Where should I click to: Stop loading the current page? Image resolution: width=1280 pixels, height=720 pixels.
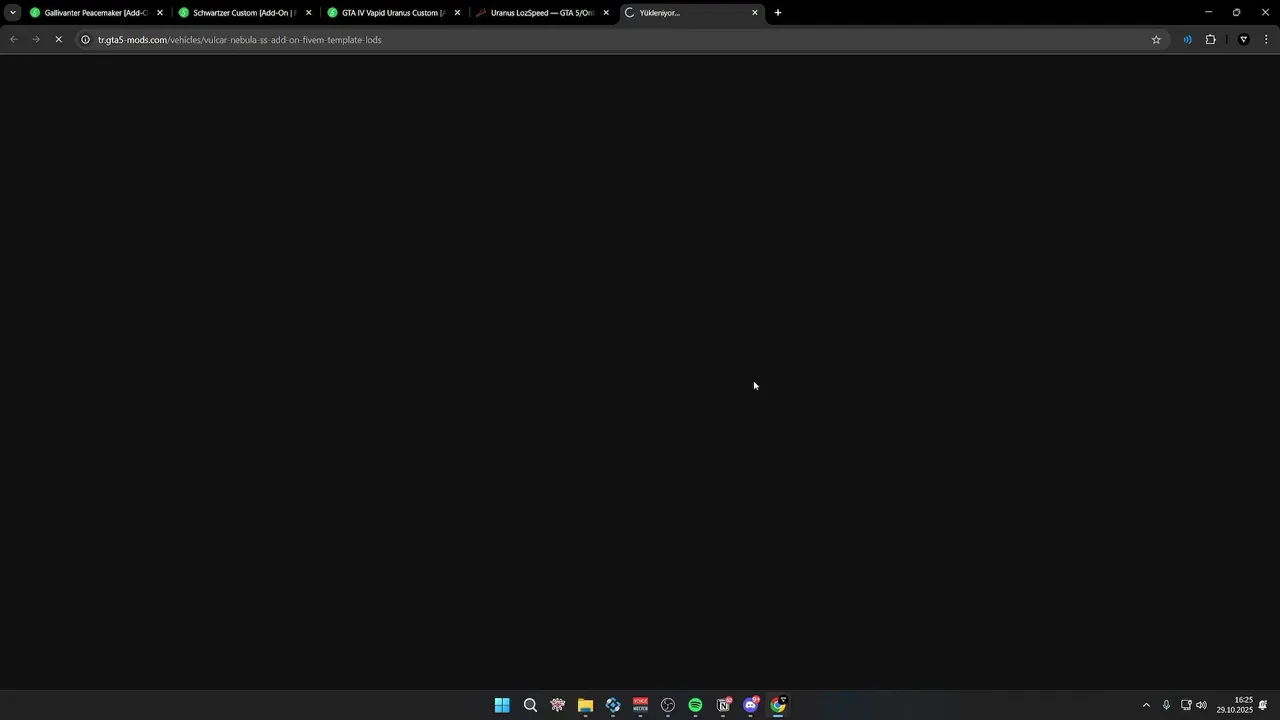[59, 40]
